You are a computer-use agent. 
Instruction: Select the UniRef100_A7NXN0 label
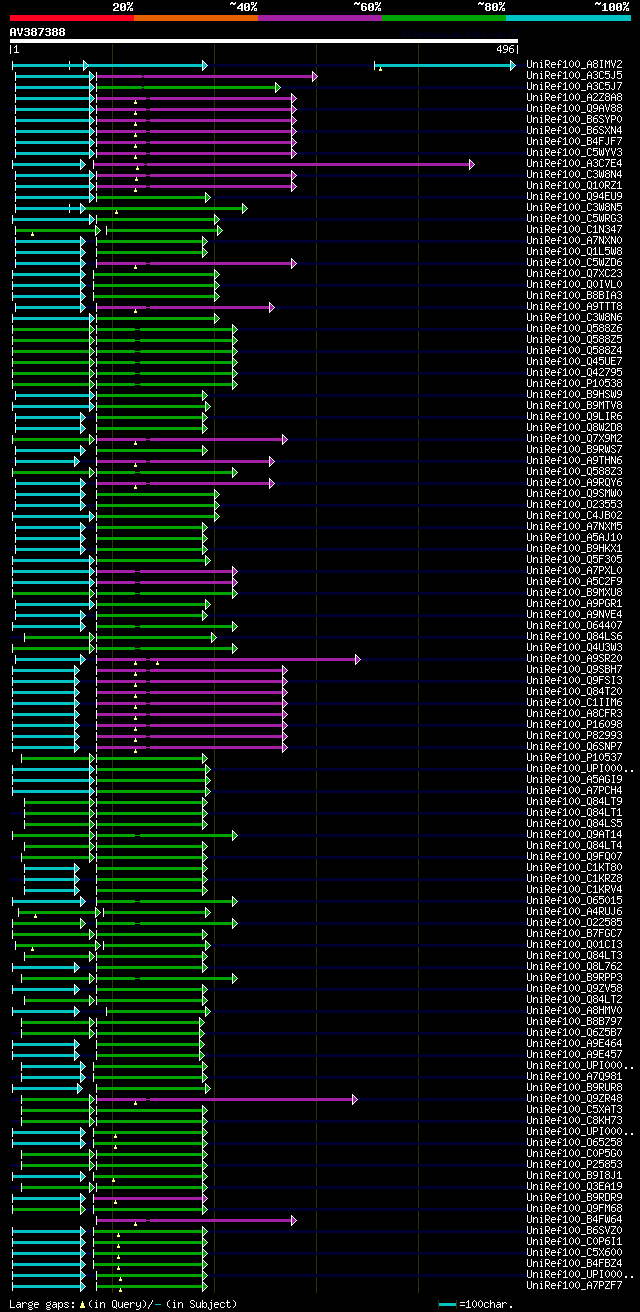tap(576, 240)
